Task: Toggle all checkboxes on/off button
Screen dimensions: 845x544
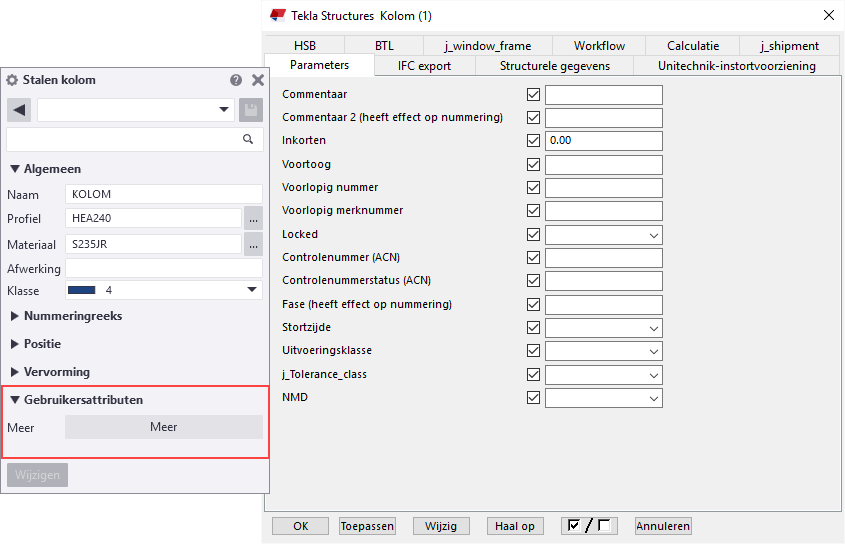Action: click(589, 526)
